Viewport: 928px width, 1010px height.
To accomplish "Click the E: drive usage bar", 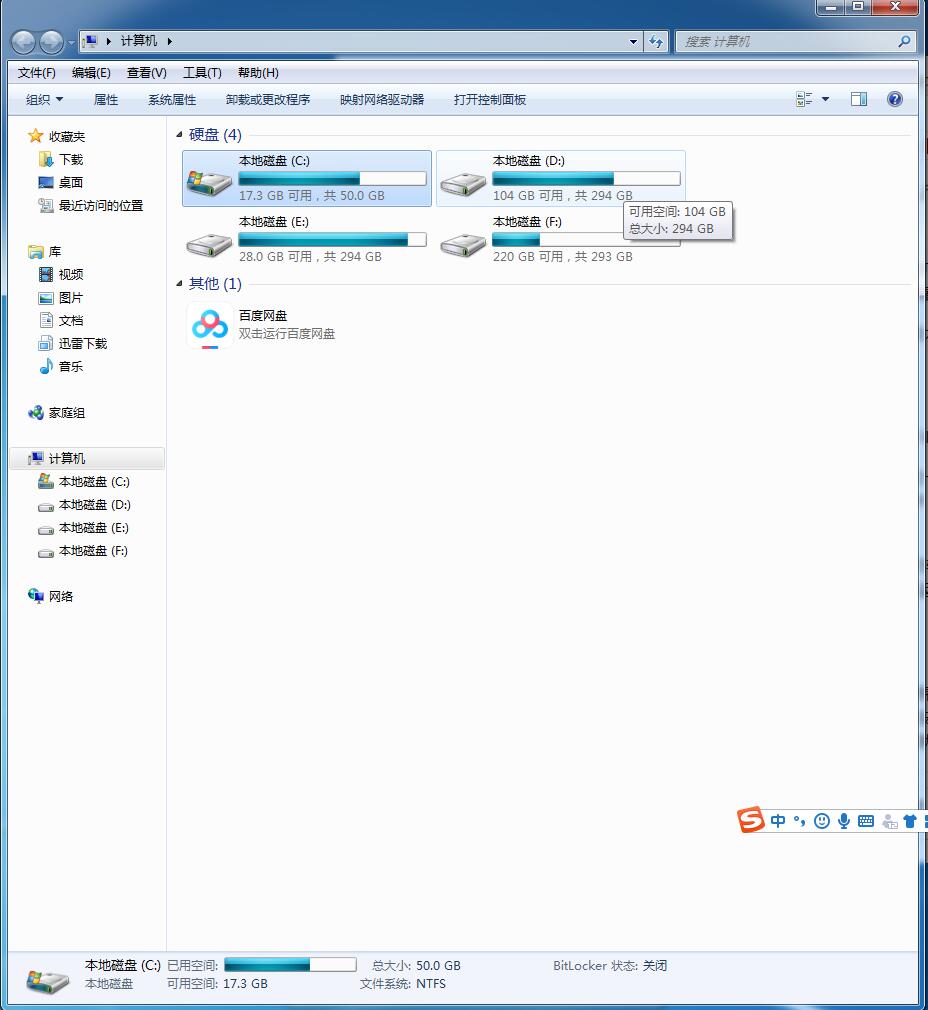I will coord(332,240).
